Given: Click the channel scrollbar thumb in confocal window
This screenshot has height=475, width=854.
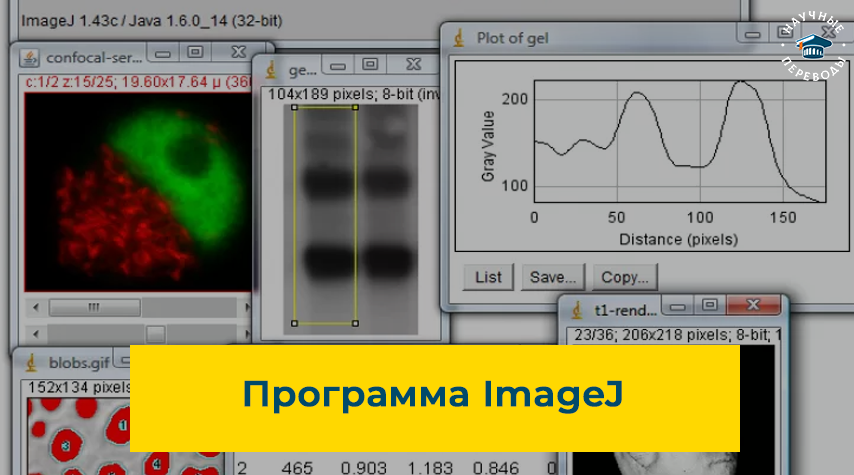Looking at the screenshot, I should click(x=94, y=307).
